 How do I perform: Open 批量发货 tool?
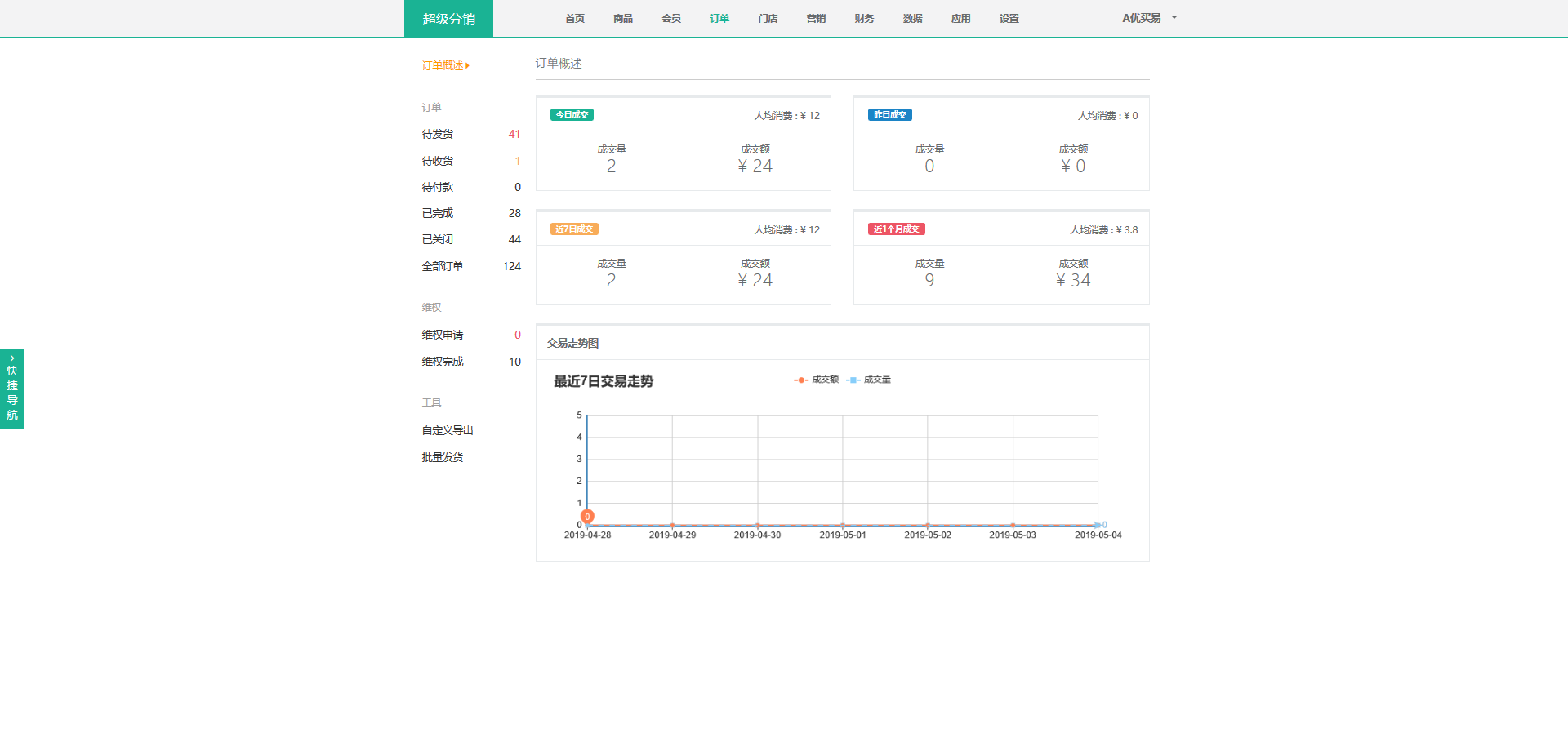[x=443, y=457]
